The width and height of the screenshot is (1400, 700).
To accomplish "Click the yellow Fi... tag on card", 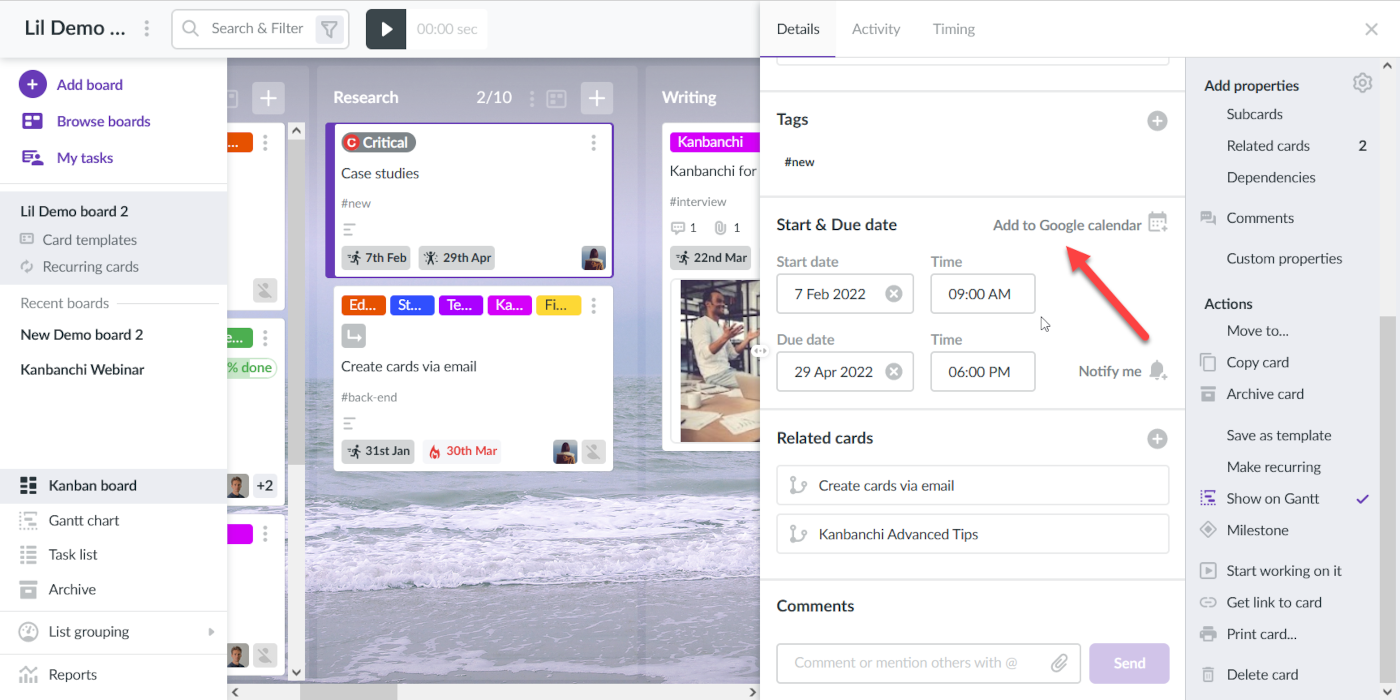I will tap(558, 305).
